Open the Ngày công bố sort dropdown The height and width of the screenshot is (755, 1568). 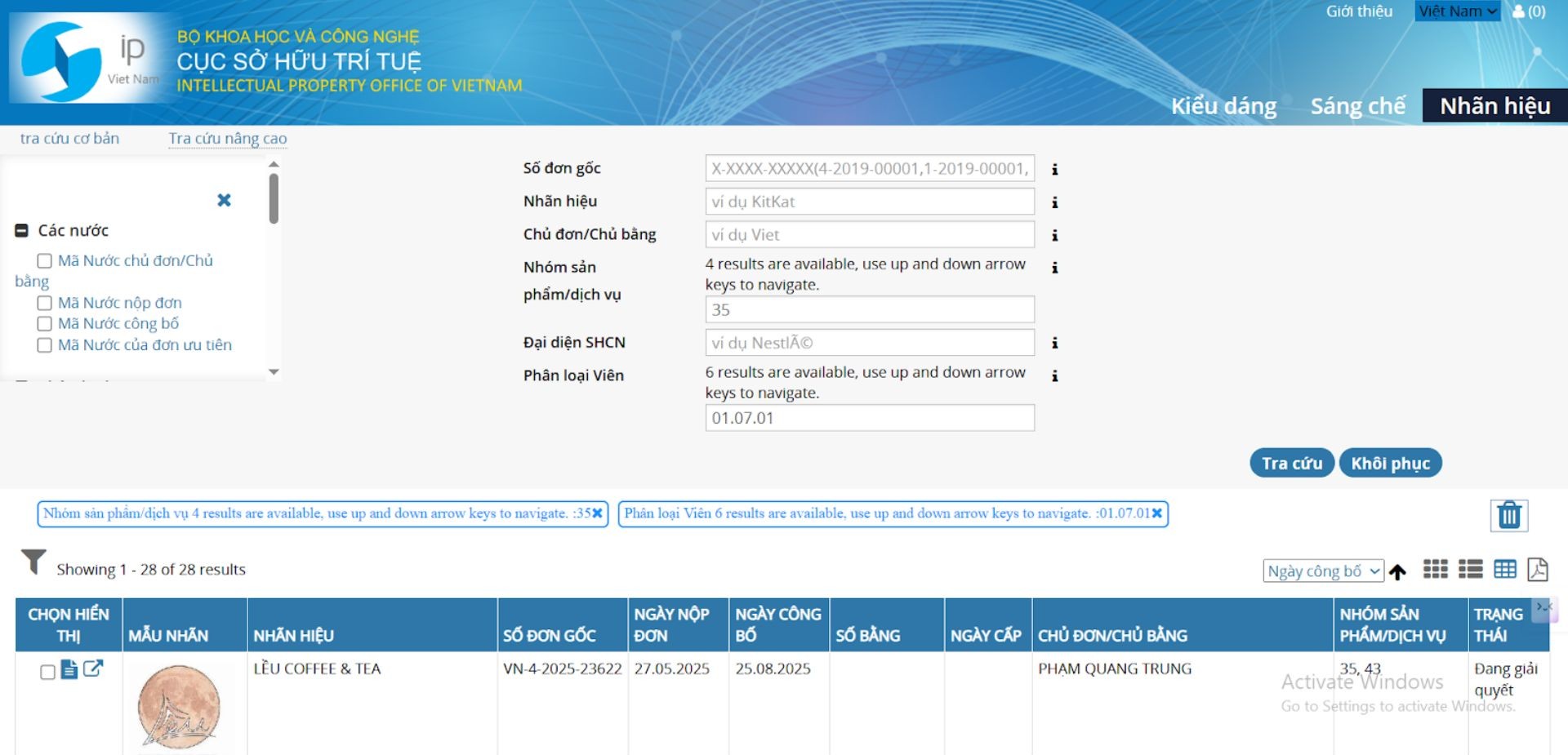pos(1322,571)
